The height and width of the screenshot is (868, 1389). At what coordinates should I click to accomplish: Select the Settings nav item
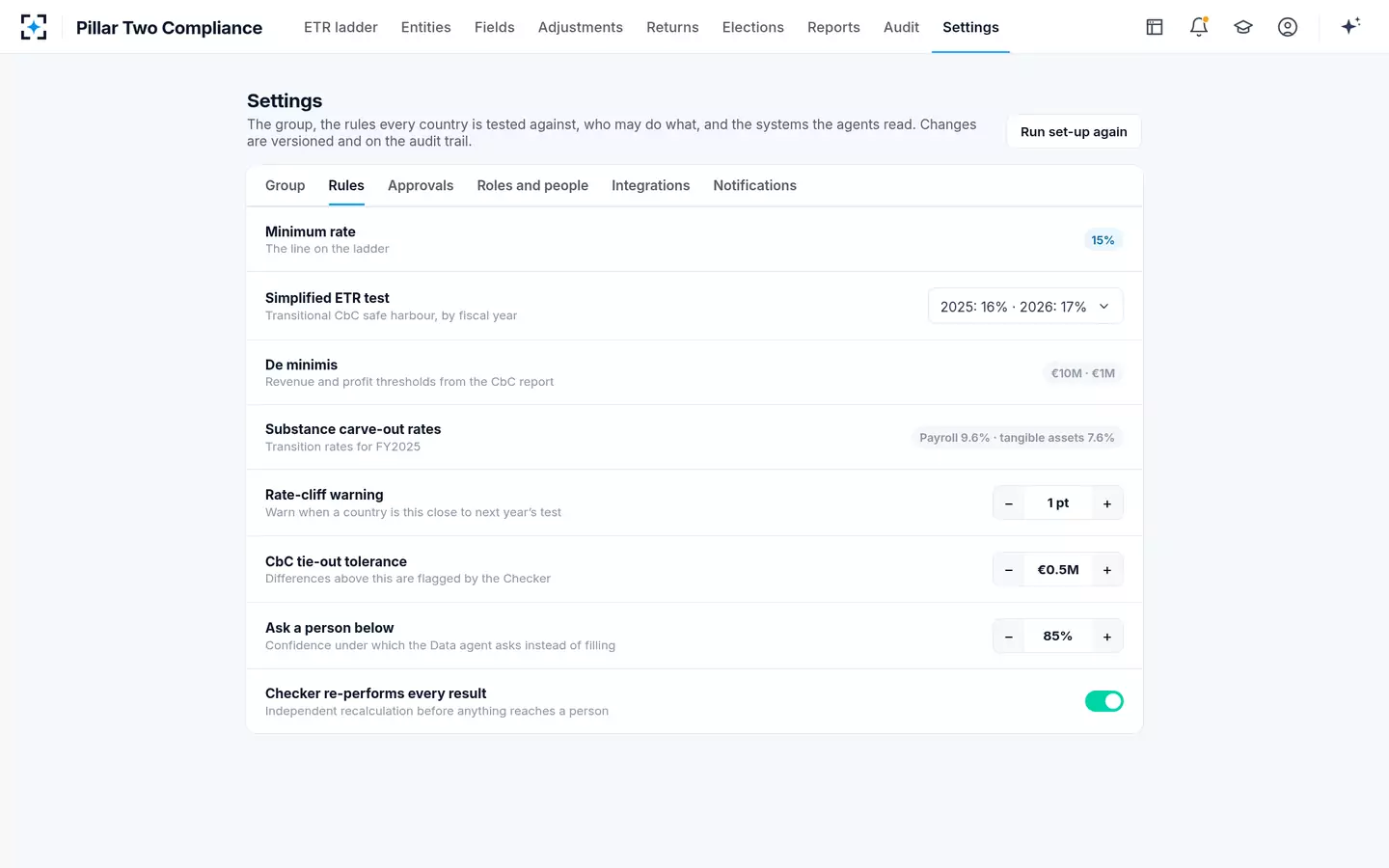pos(970,27)
